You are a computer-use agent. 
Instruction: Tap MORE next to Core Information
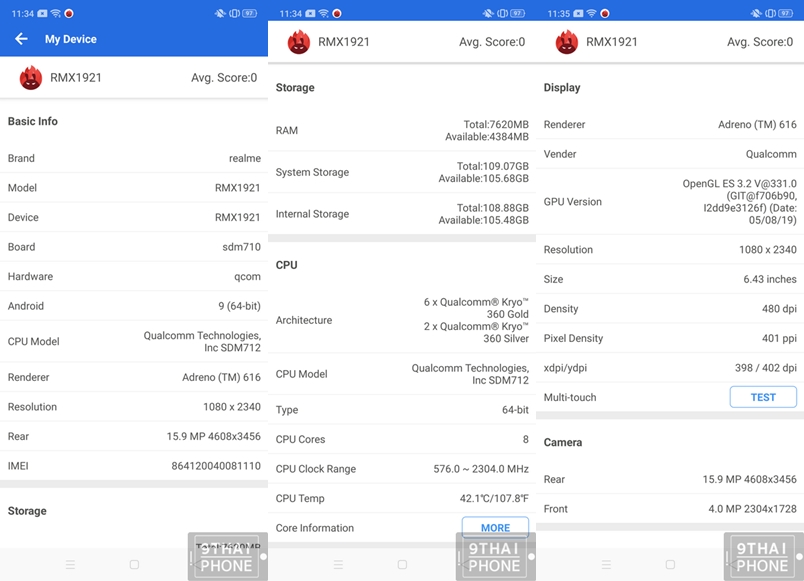[x=495, y=528]
